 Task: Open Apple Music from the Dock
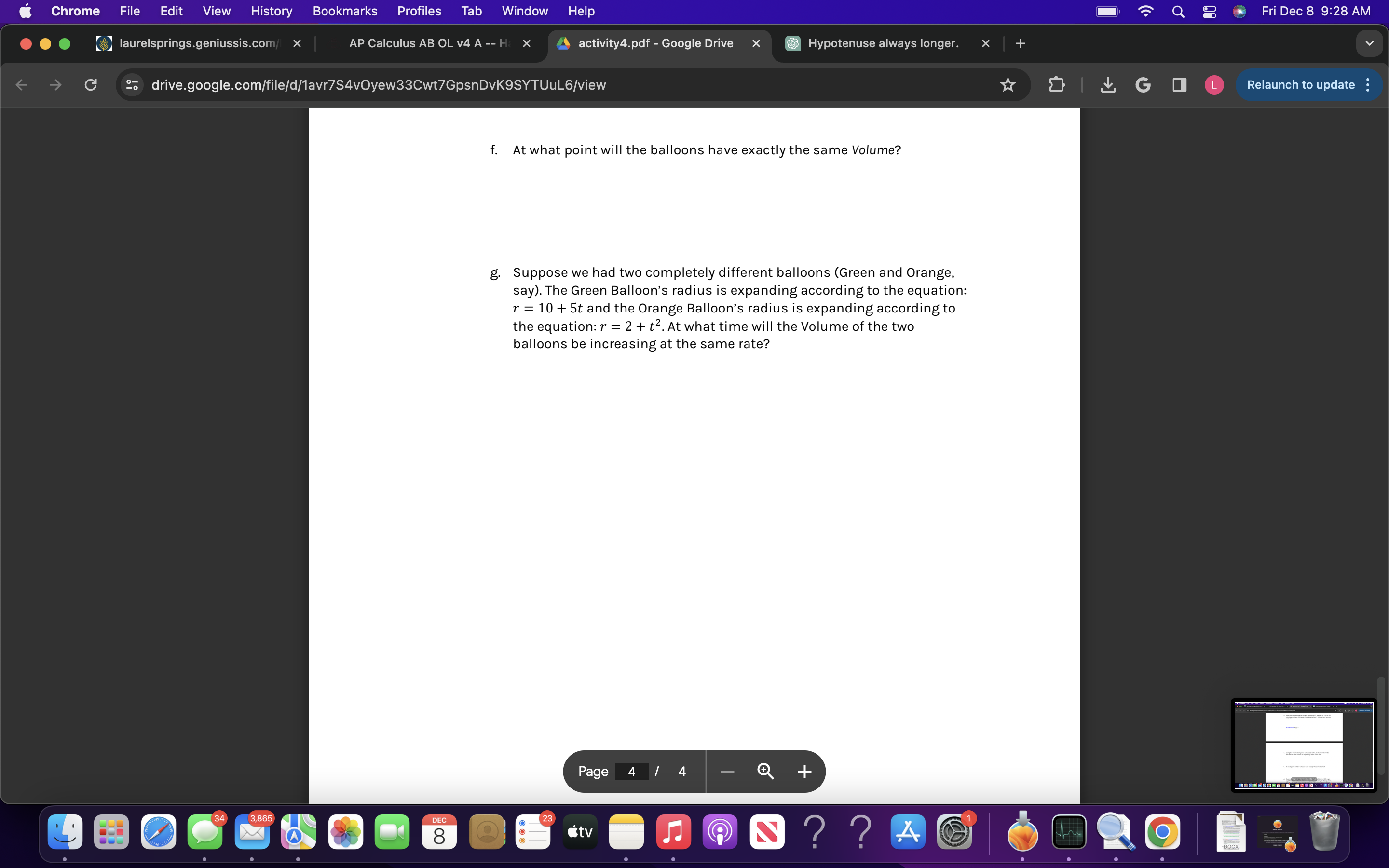click(673, 831)
